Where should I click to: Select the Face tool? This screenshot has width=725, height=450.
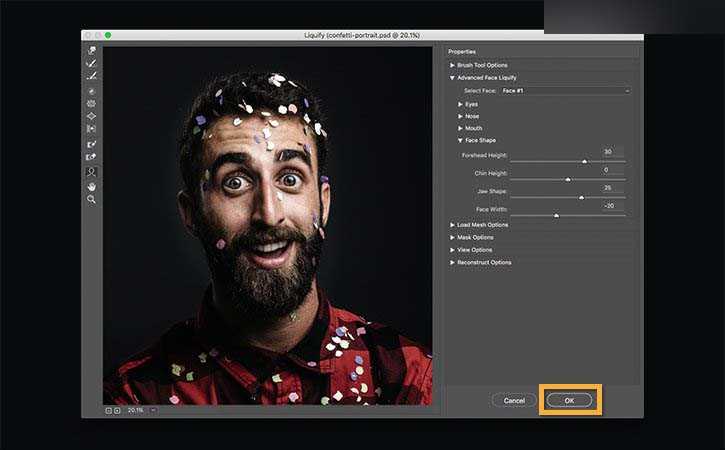tap(92, 172)
